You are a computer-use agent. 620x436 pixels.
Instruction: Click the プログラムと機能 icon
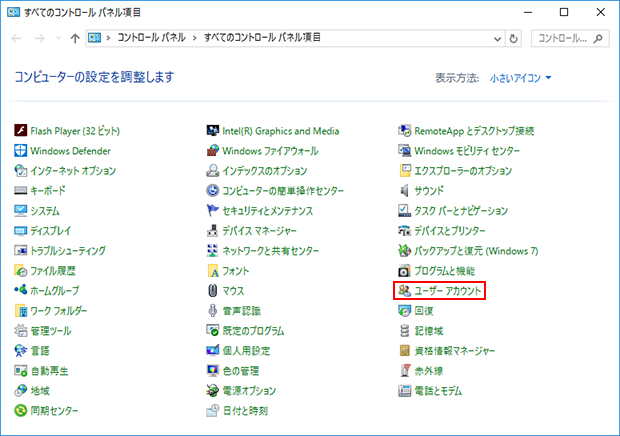pyautogui.click(x=404, y=270)
